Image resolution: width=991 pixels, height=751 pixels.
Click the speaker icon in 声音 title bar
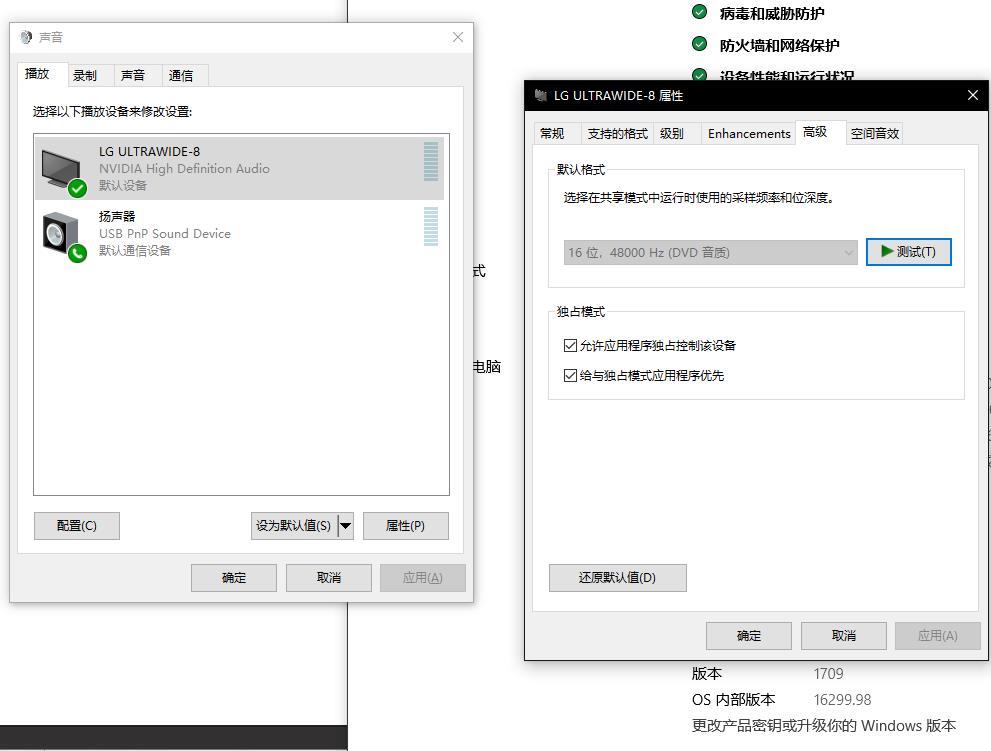coord(26,37)
